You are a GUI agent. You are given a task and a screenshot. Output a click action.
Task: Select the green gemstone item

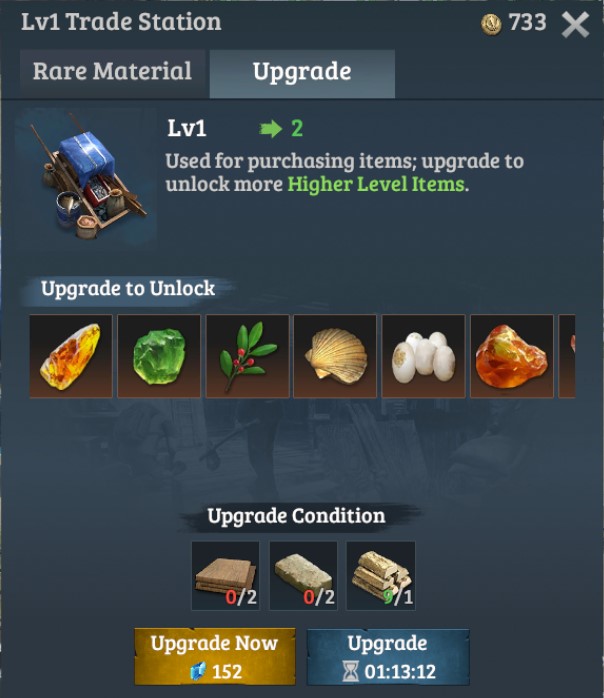[x=159, y=356]
